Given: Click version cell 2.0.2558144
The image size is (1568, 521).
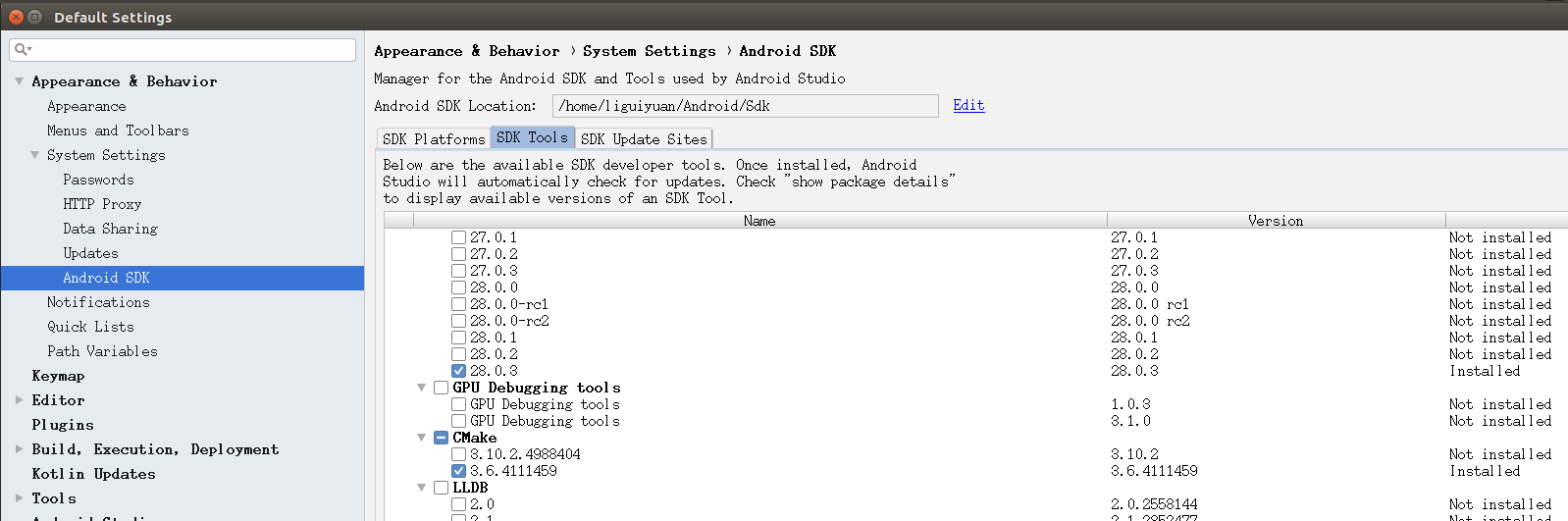Looking at the screenshot, I should point(1154,504).
